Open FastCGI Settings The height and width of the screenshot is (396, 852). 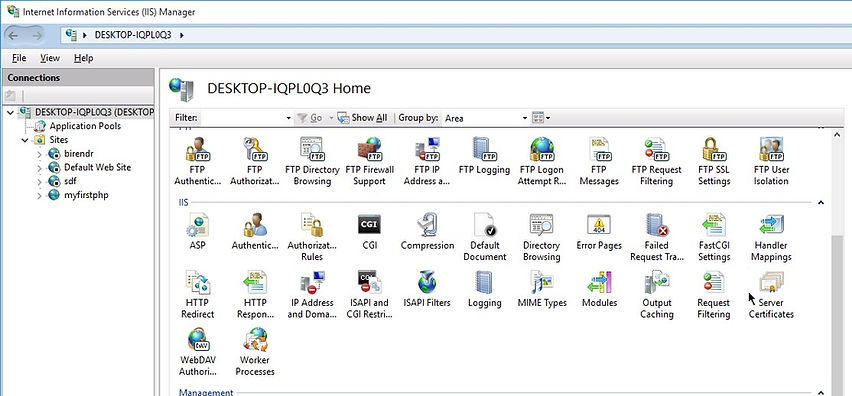click(x=714, y=237)
